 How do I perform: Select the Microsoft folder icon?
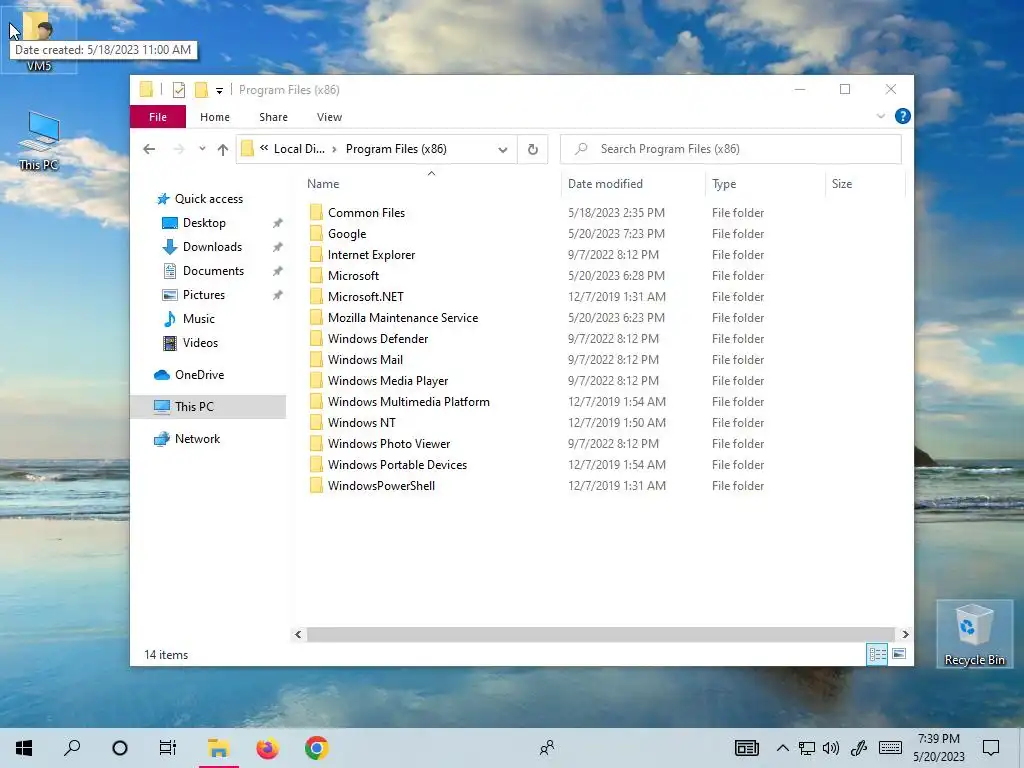click(x=316, y=275)
